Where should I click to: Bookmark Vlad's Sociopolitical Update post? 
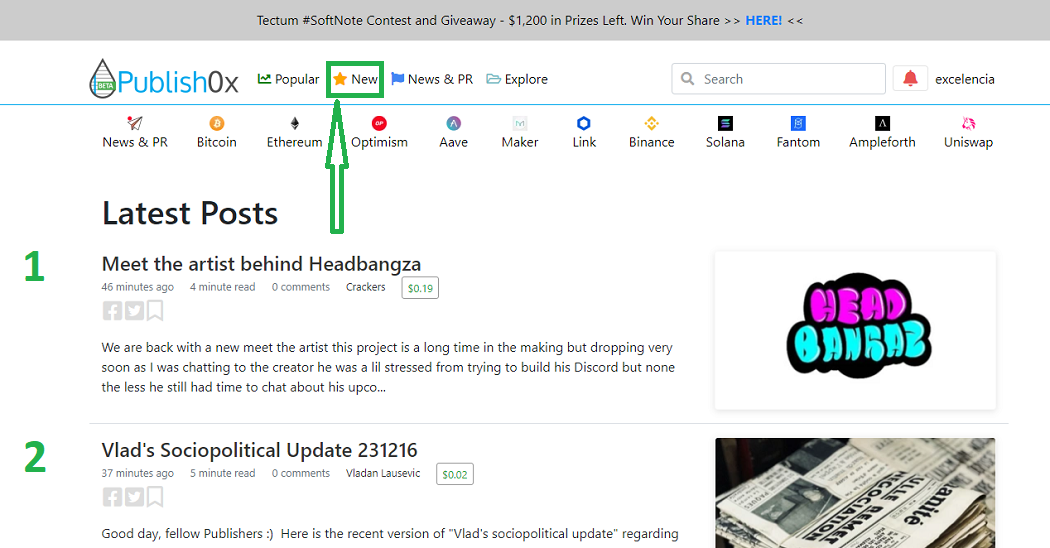click(x=155, y=497)
